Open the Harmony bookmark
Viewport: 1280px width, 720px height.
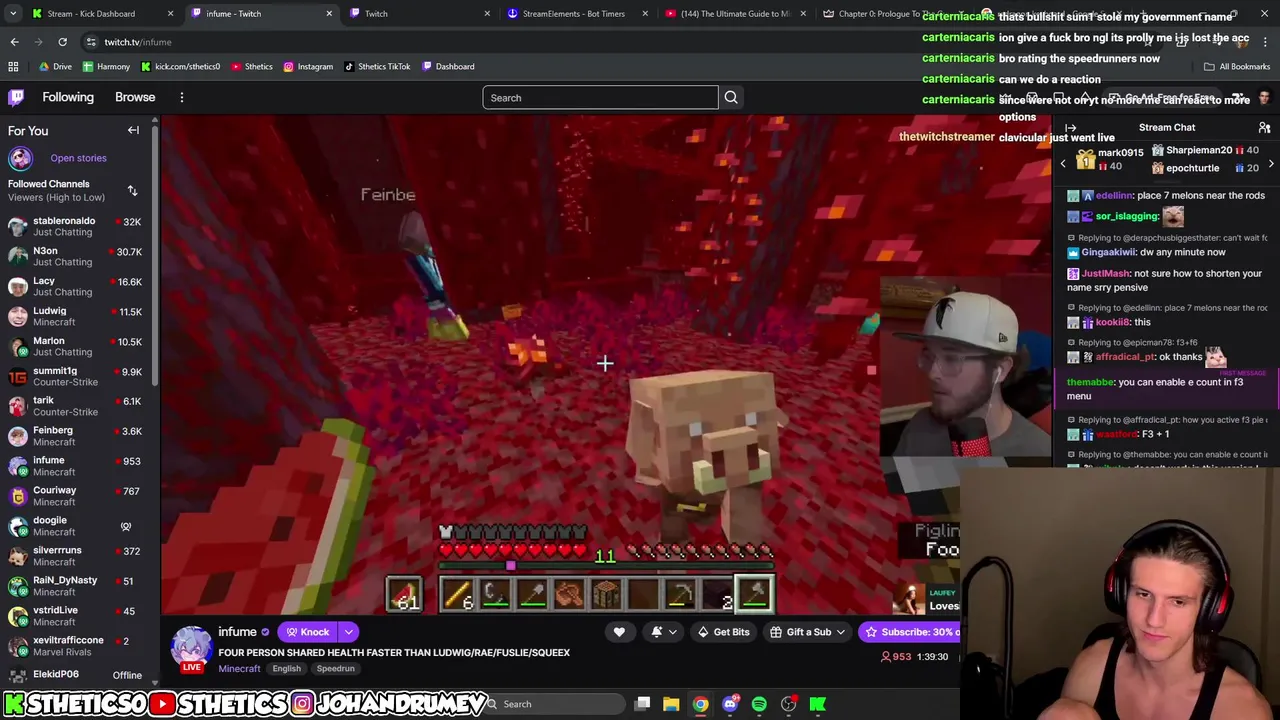tap(106, 66)
